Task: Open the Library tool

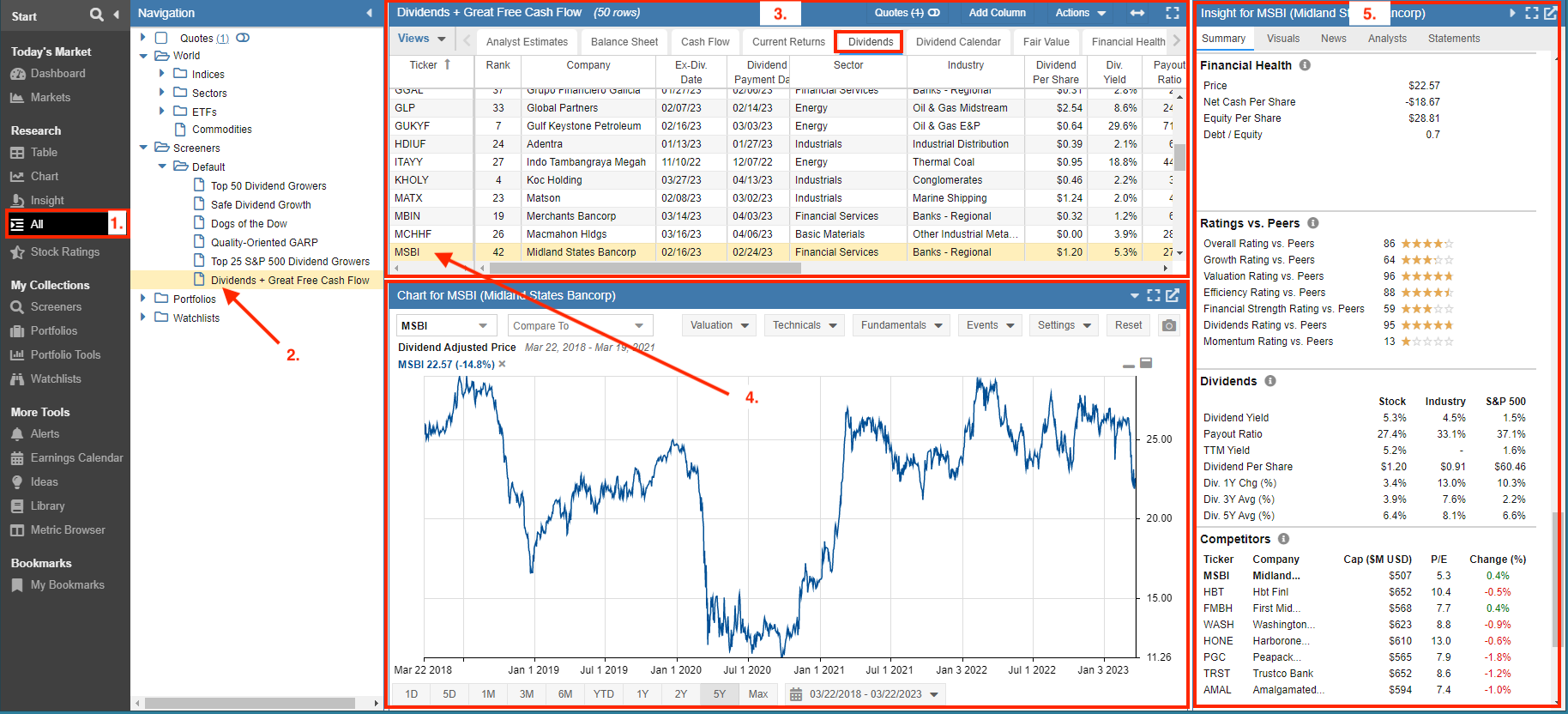Action: click(47, 506)
